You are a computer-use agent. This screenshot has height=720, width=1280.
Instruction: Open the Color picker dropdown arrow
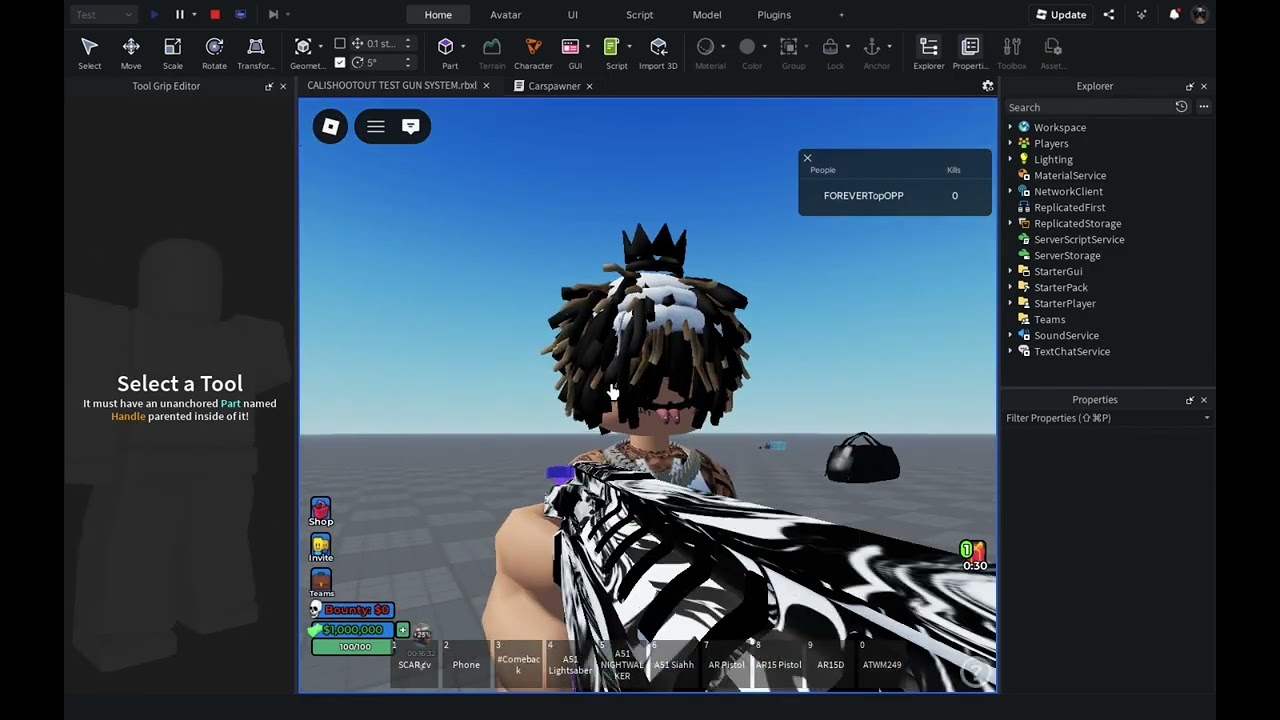click(x=765, y=46)
